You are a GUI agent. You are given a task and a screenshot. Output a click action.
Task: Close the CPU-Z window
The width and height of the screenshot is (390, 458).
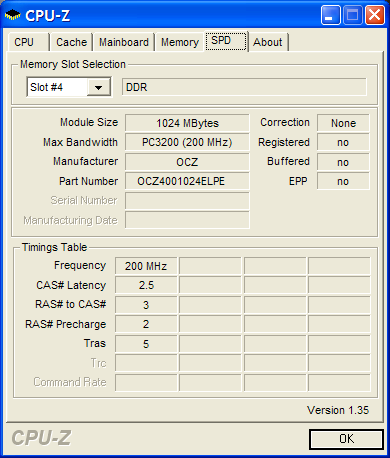click(375, 15)
